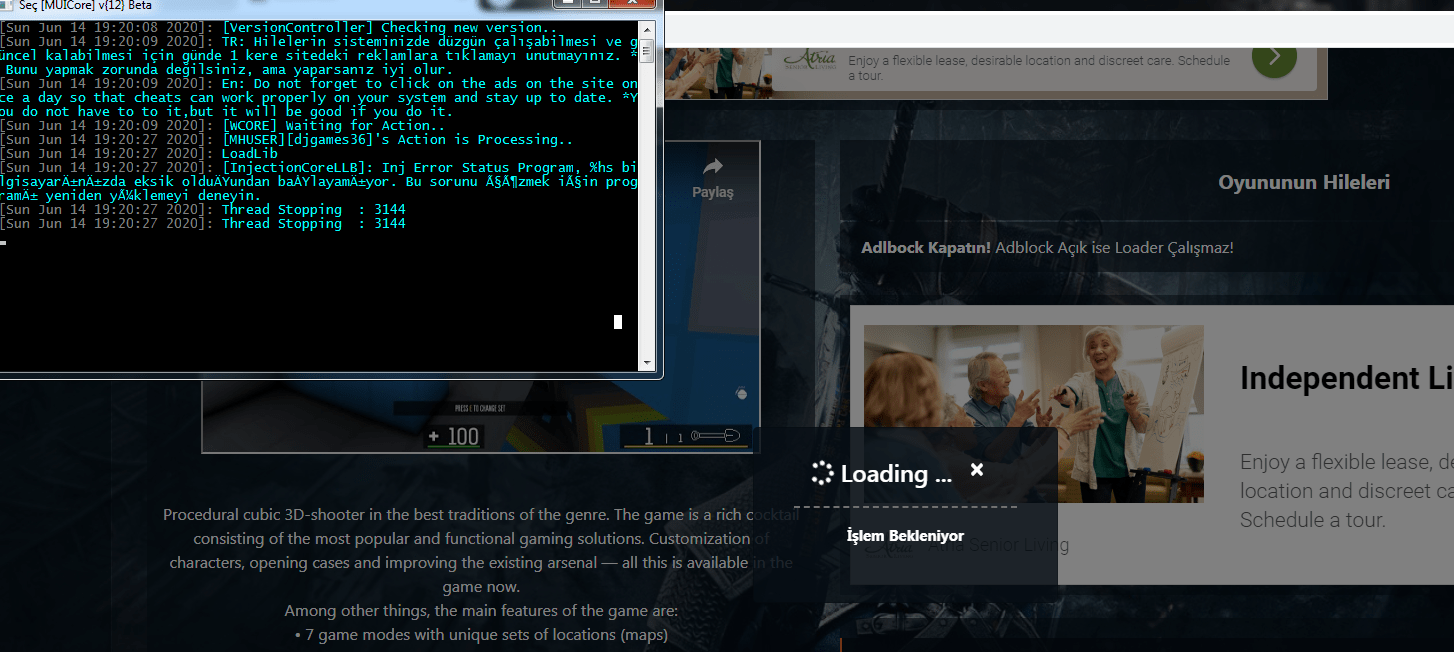The height and width of the screenshot is (652, 1454).
Task: Click the 'Loading ...' label
Action: [x=897, y=474]
